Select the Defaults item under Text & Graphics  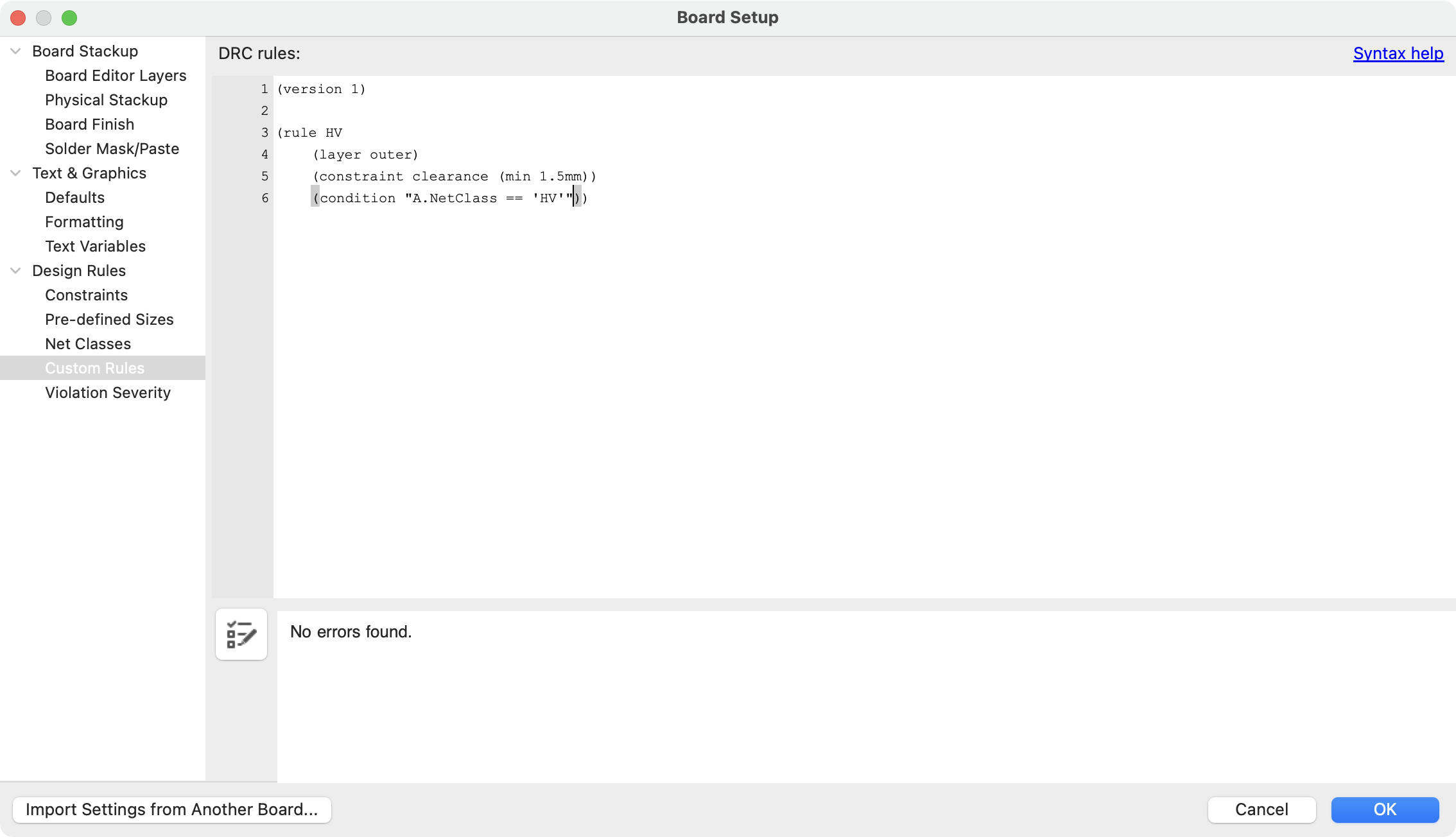coord(74,197)
